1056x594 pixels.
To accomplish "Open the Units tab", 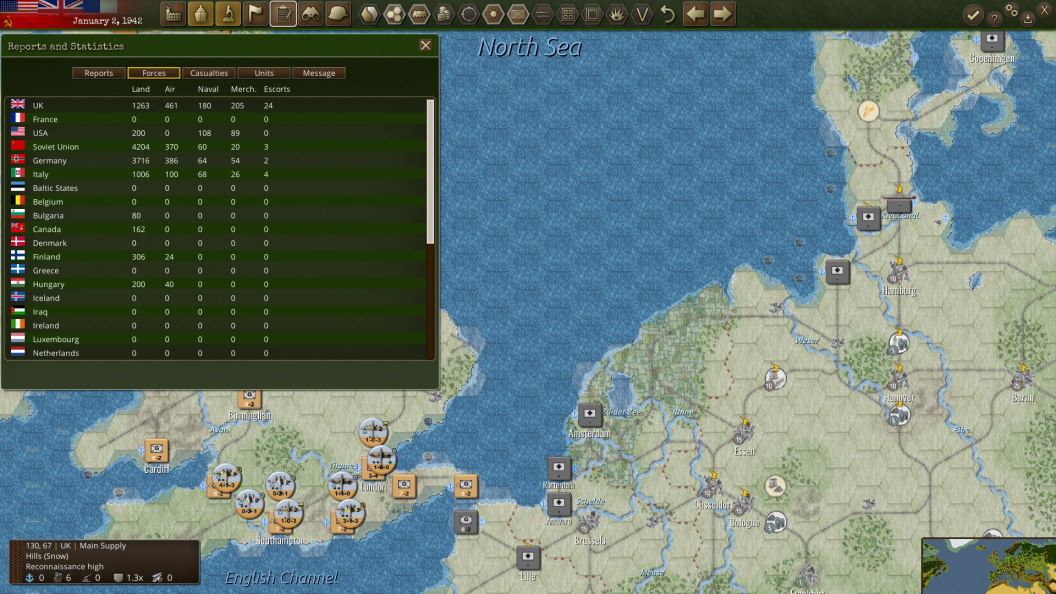I will pos(264,73).
